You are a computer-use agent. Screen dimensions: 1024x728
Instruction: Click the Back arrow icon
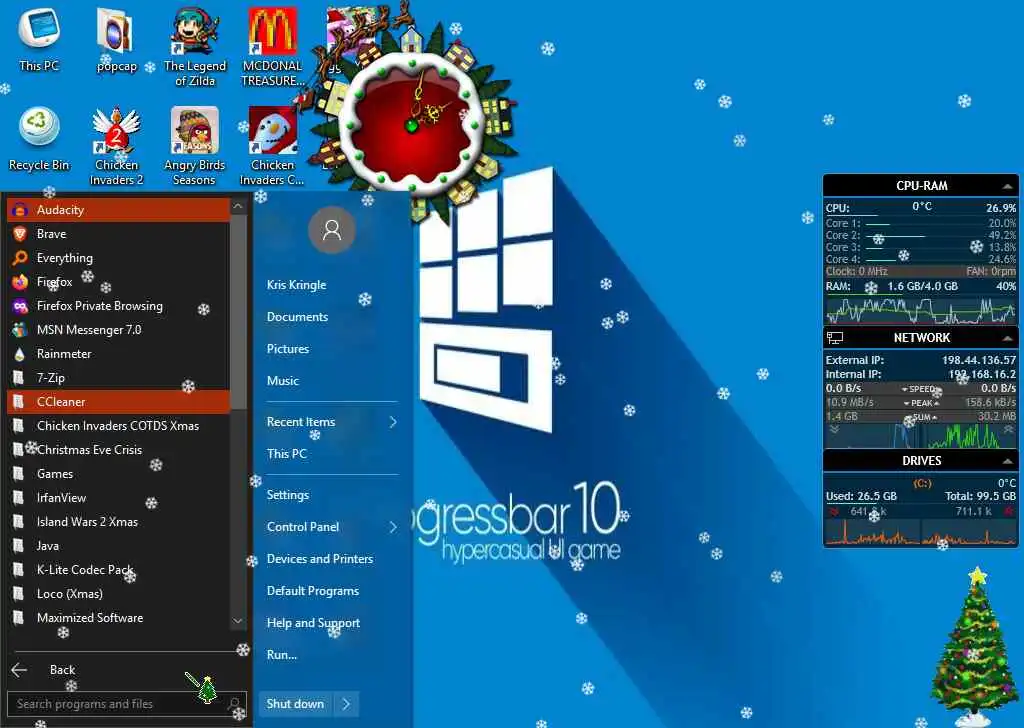point(20,670)
